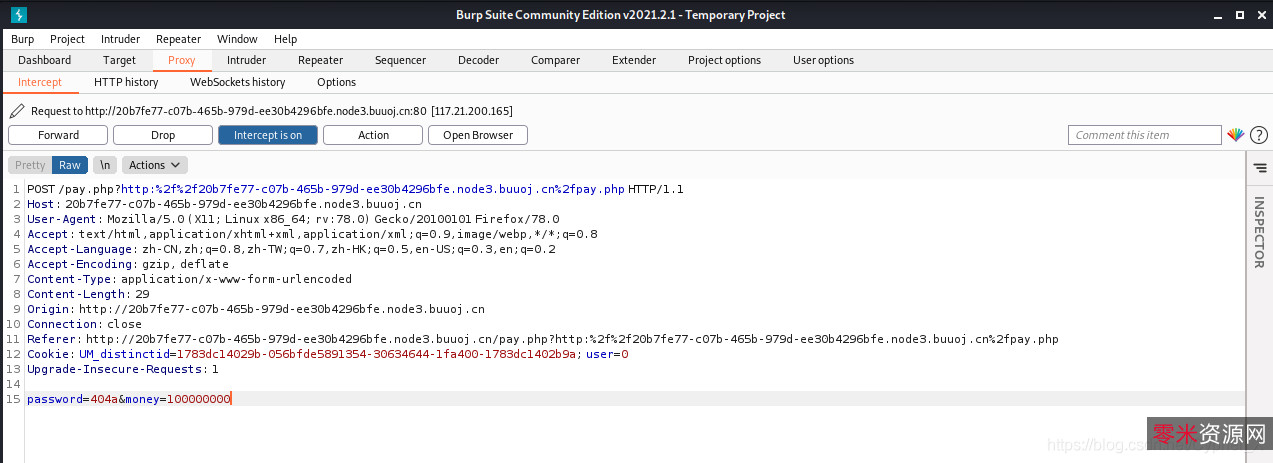Open the Action menu button

click(x=373, y=135)
